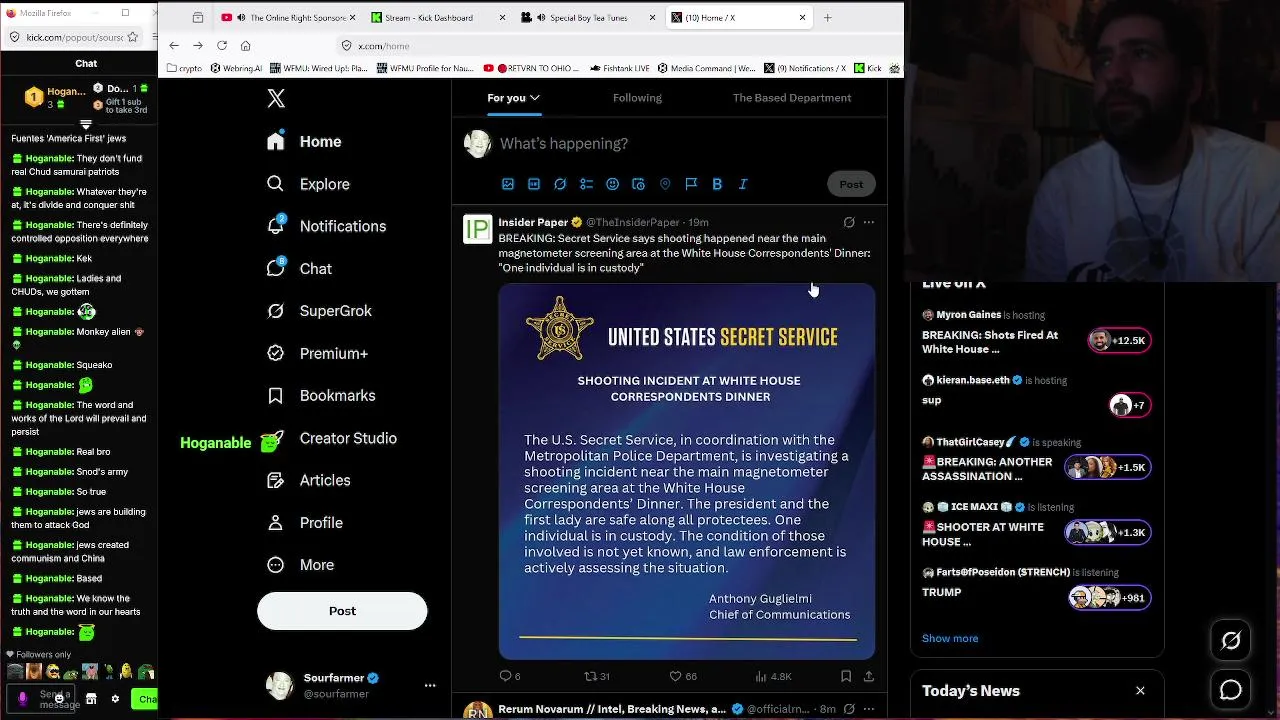Viewport: 1280px width, 720px height.
Task: Click Show more under Live on X
Action: (x=950, y=638)
